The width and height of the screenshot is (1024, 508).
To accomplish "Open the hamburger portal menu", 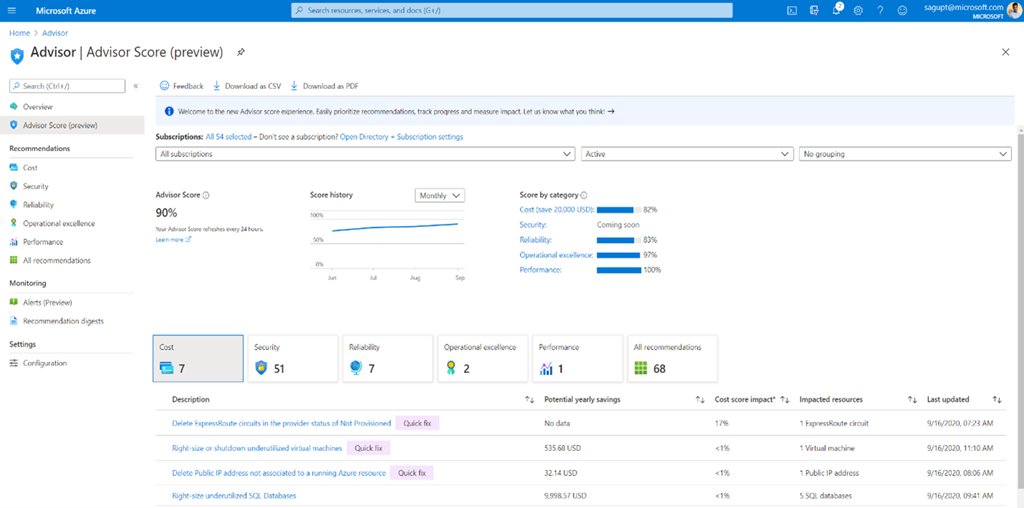I will [13, 10].
